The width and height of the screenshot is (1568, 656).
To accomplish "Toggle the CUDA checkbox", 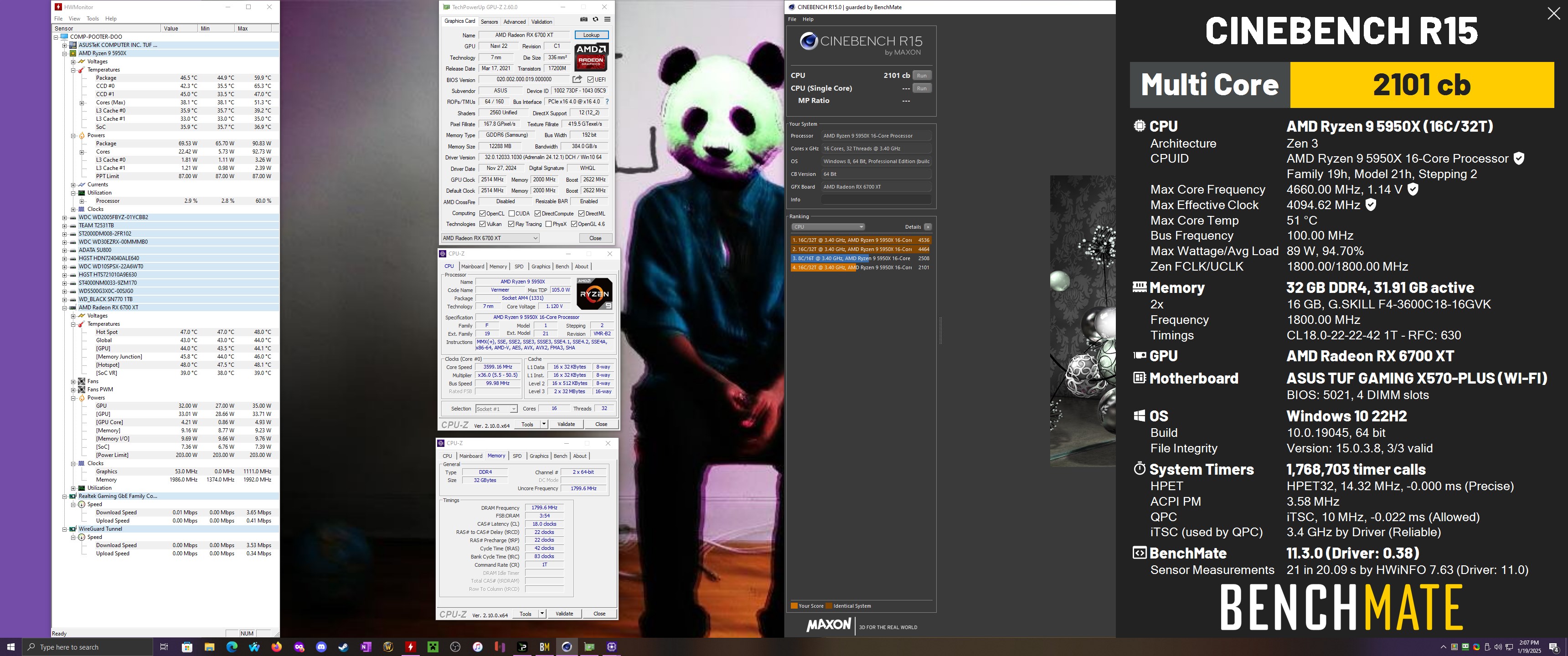I will click(x=511, y=214).
